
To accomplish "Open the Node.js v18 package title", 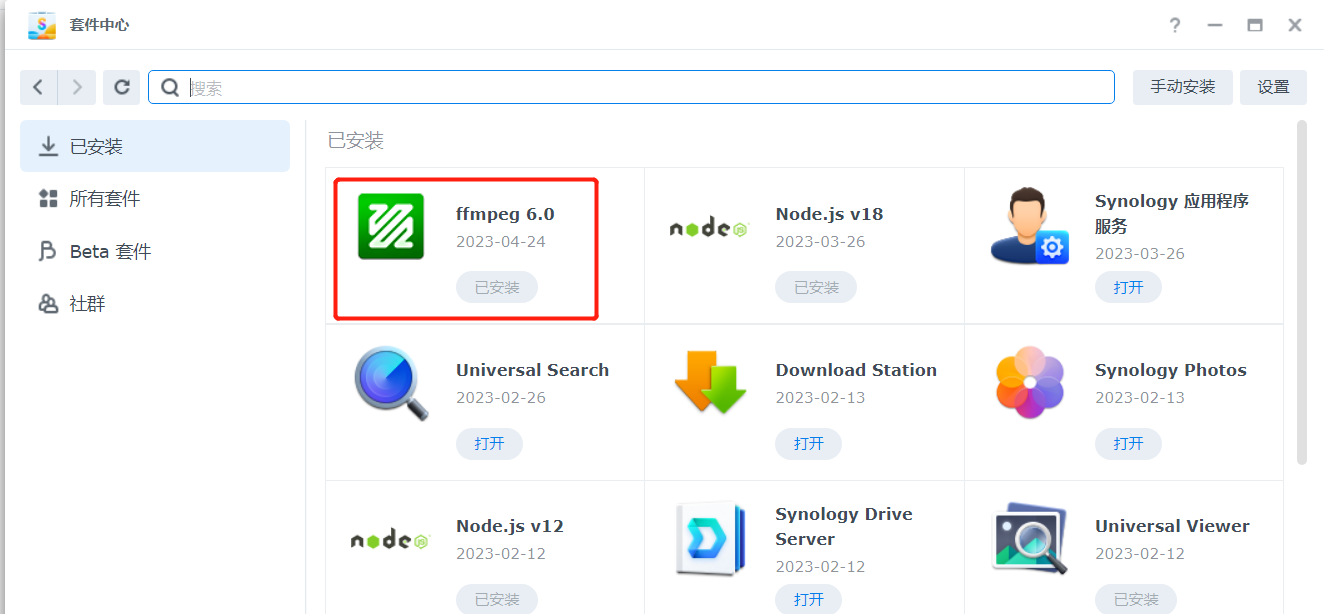I will click(x=829, y=214).
